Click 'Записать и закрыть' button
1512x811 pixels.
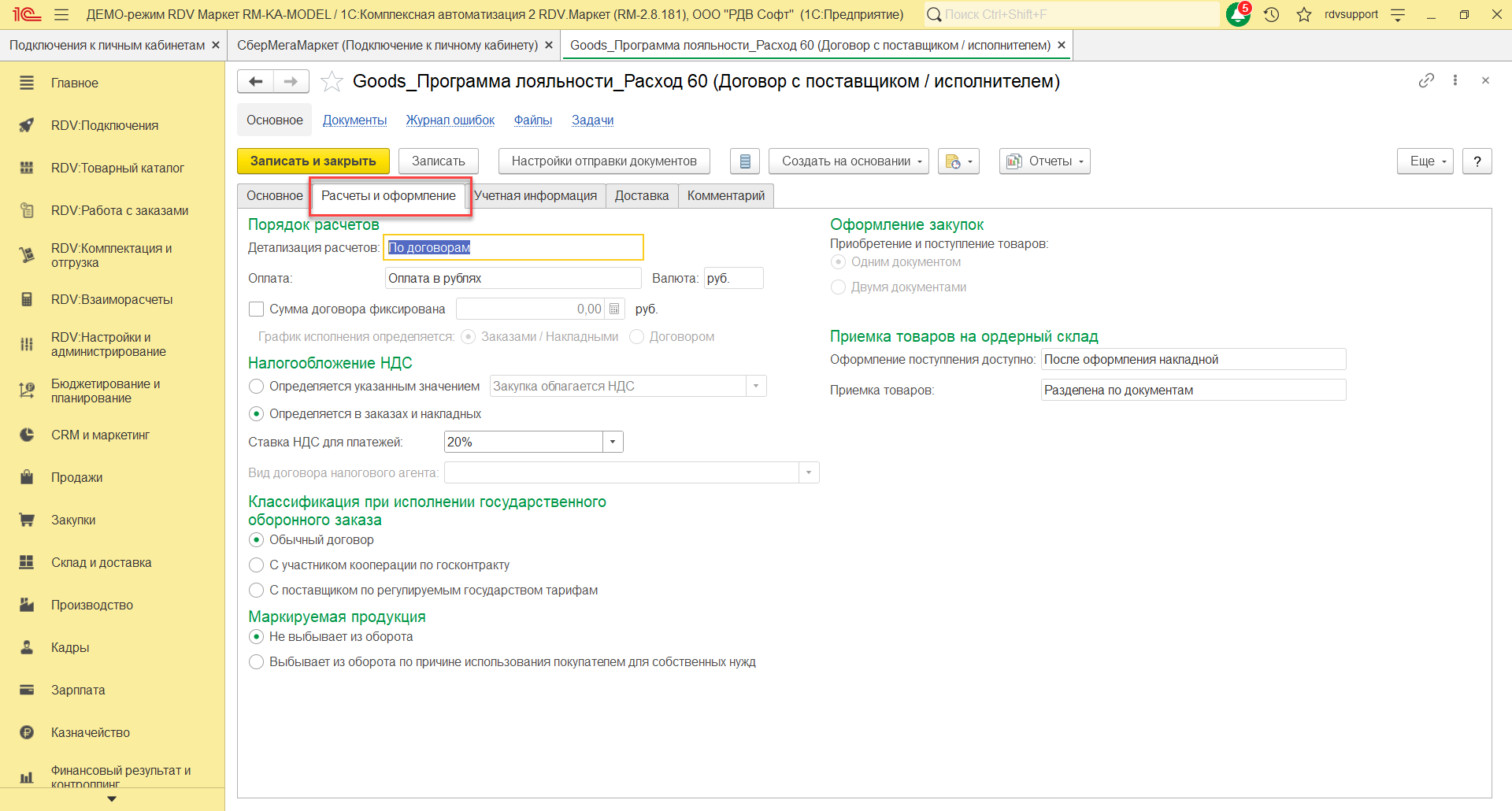pos(313,161)
